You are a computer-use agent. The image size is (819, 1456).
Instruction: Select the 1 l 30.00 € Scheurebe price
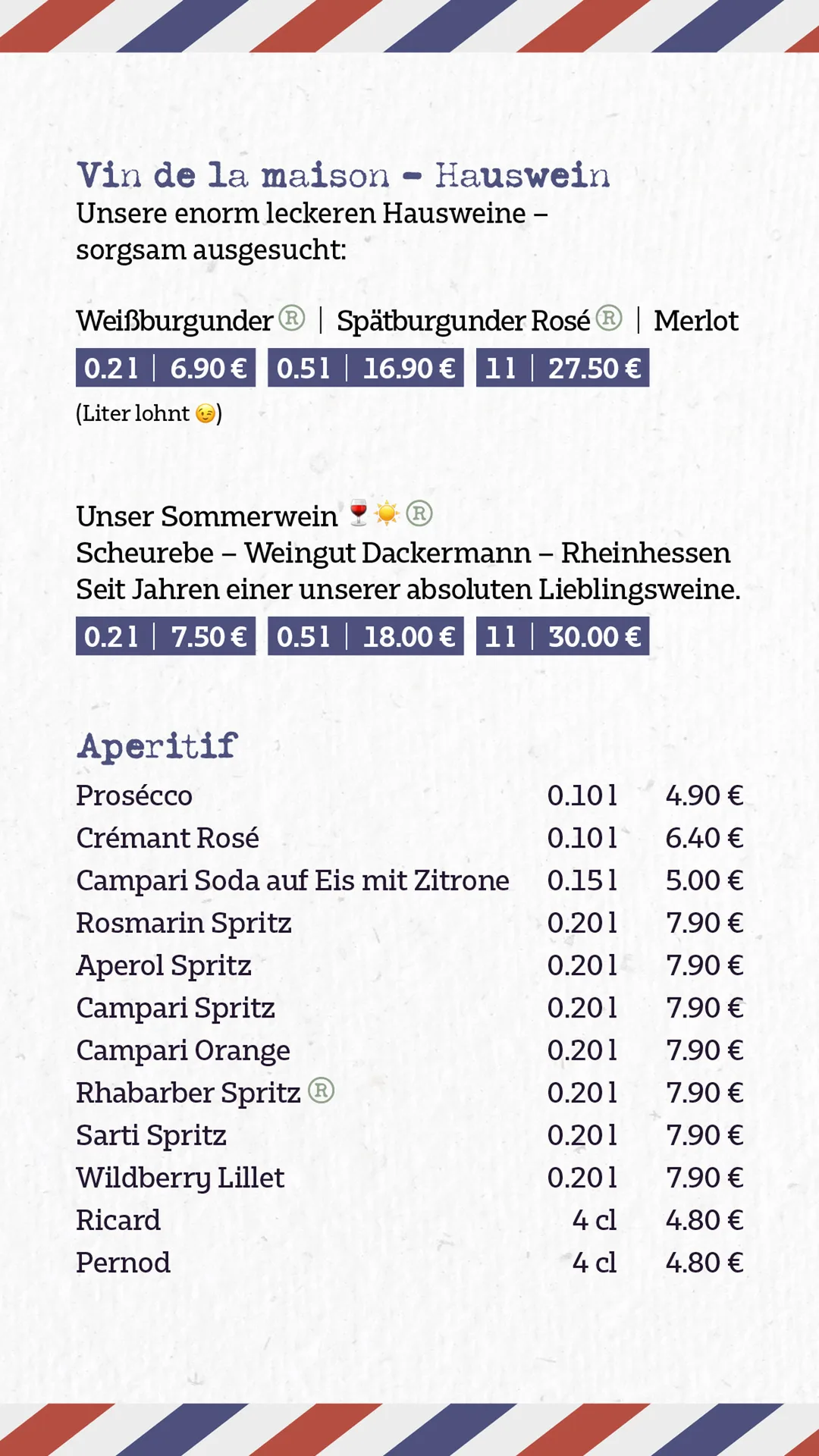[x=563, y=636]
